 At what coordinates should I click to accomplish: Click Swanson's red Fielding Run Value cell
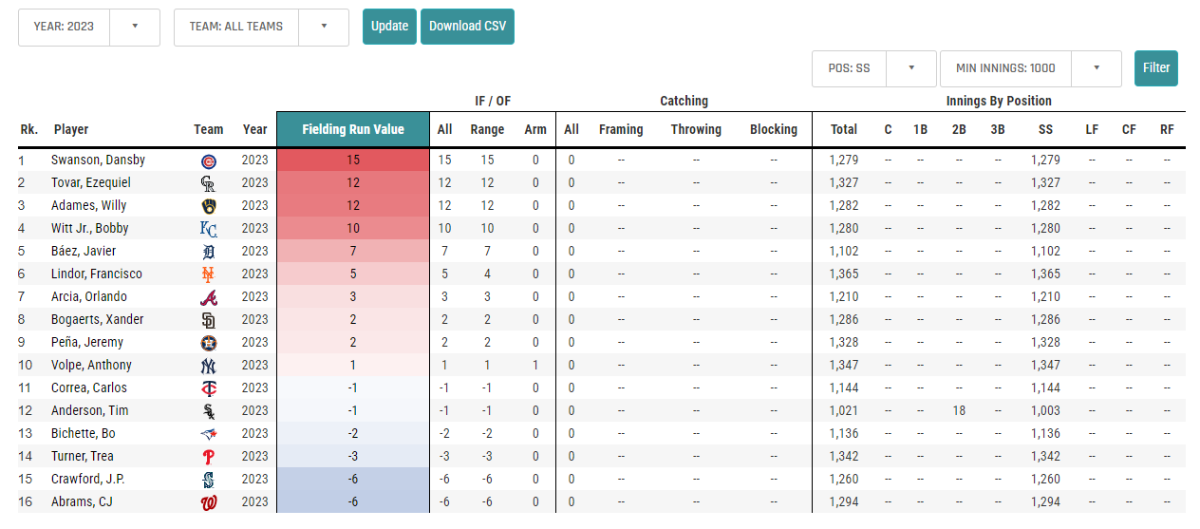(x=353, y=160)
